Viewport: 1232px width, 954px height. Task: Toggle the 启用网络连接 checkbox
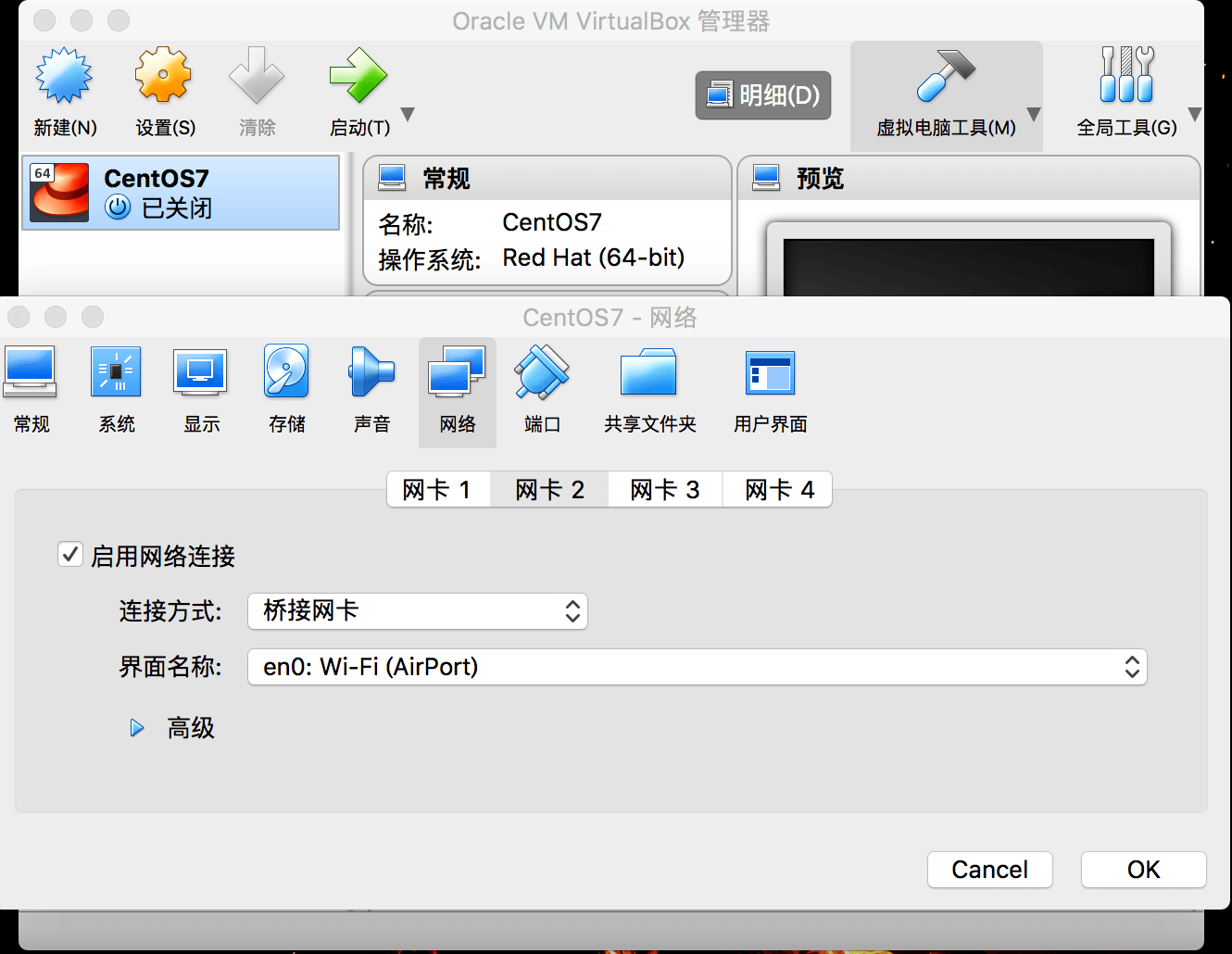tap(70, 555)
